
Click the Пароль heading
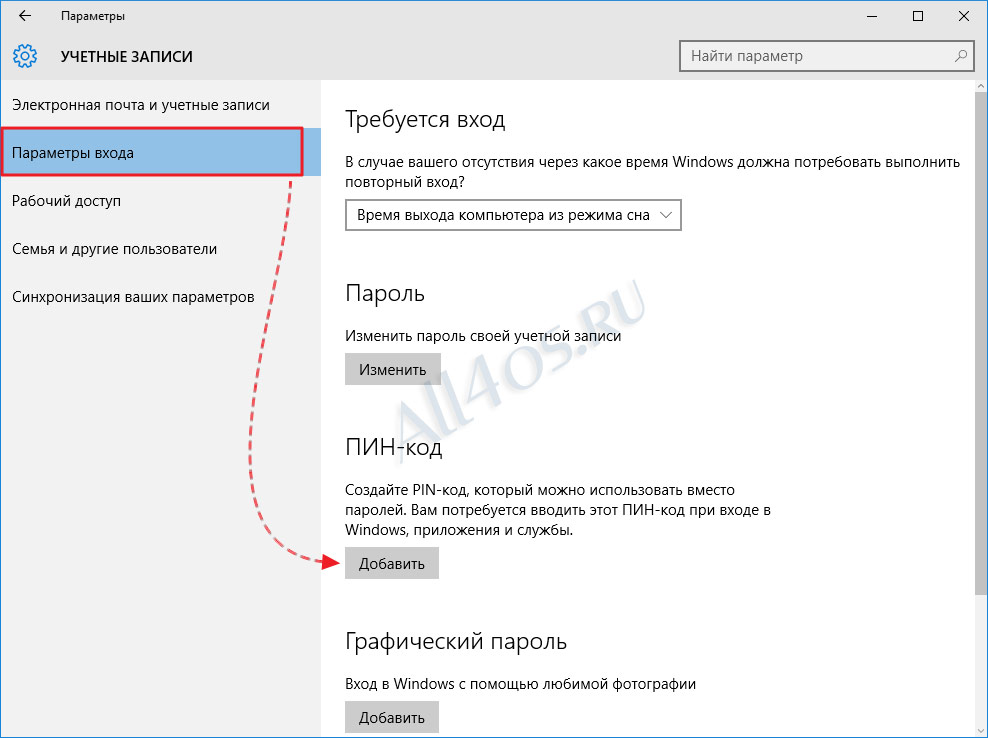pos(385,293)
